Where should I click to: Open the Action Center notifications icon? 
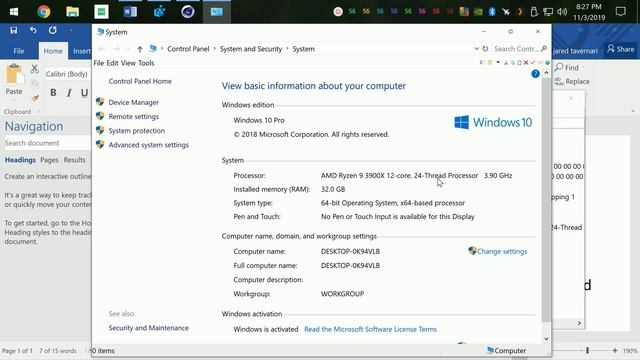coord(621,12)
